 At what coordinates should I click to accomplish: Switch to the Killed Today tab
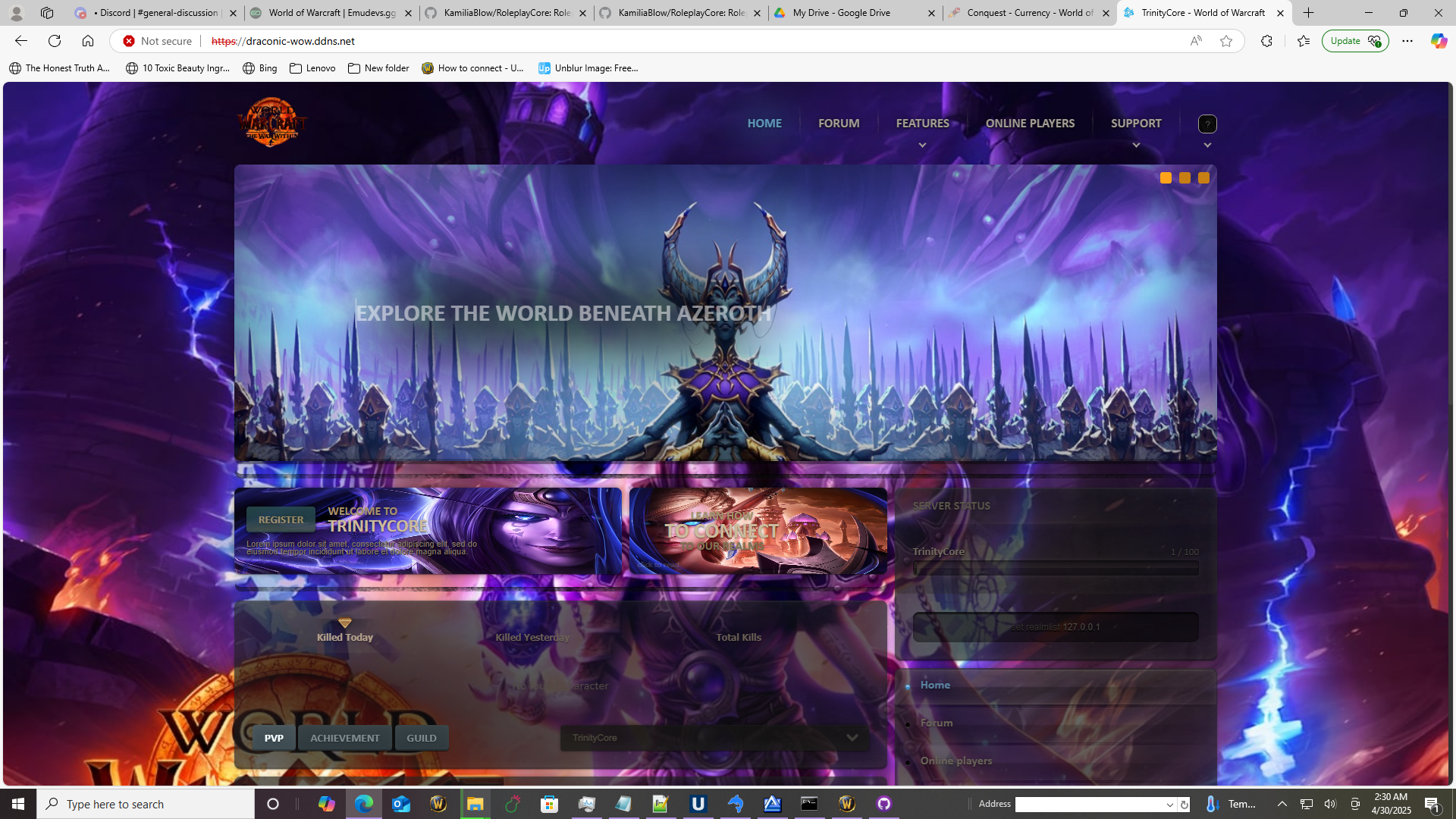click(x=345, y=637)
